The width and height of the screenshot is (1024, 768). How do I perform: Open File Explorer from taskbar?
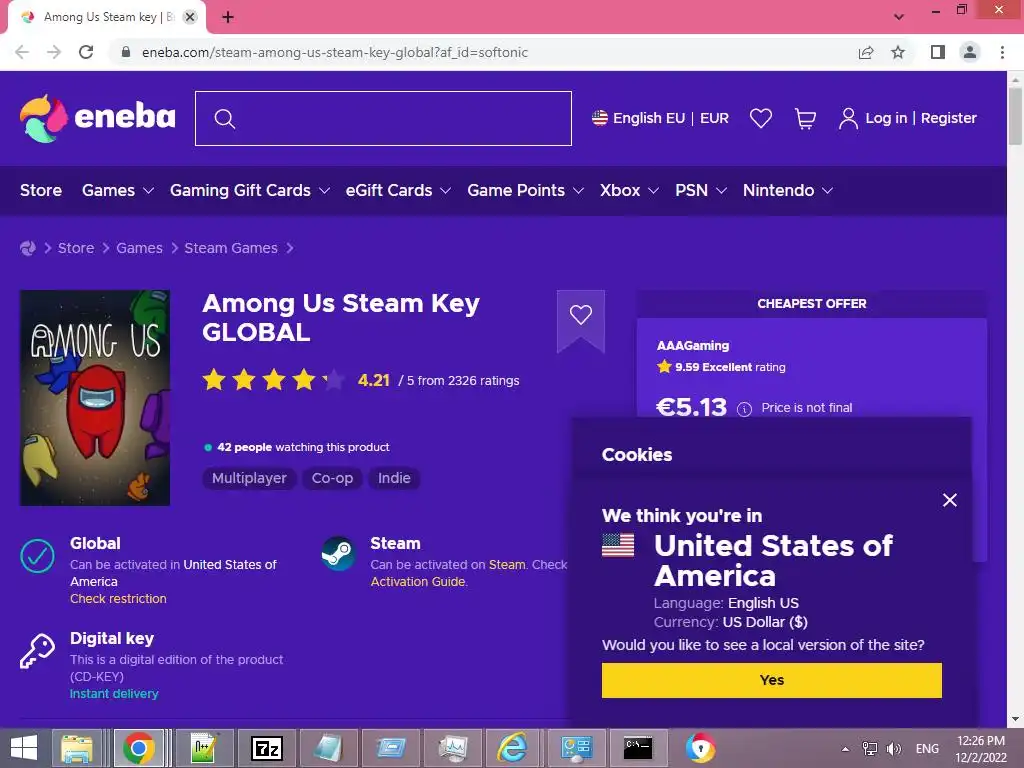77,748
